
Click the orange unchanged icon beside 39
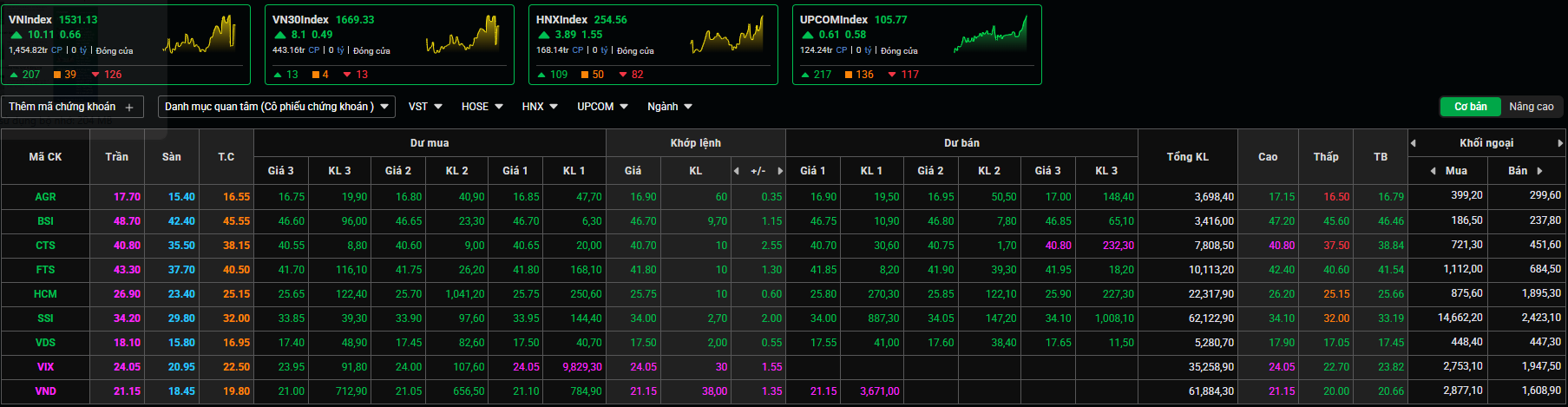57,75
